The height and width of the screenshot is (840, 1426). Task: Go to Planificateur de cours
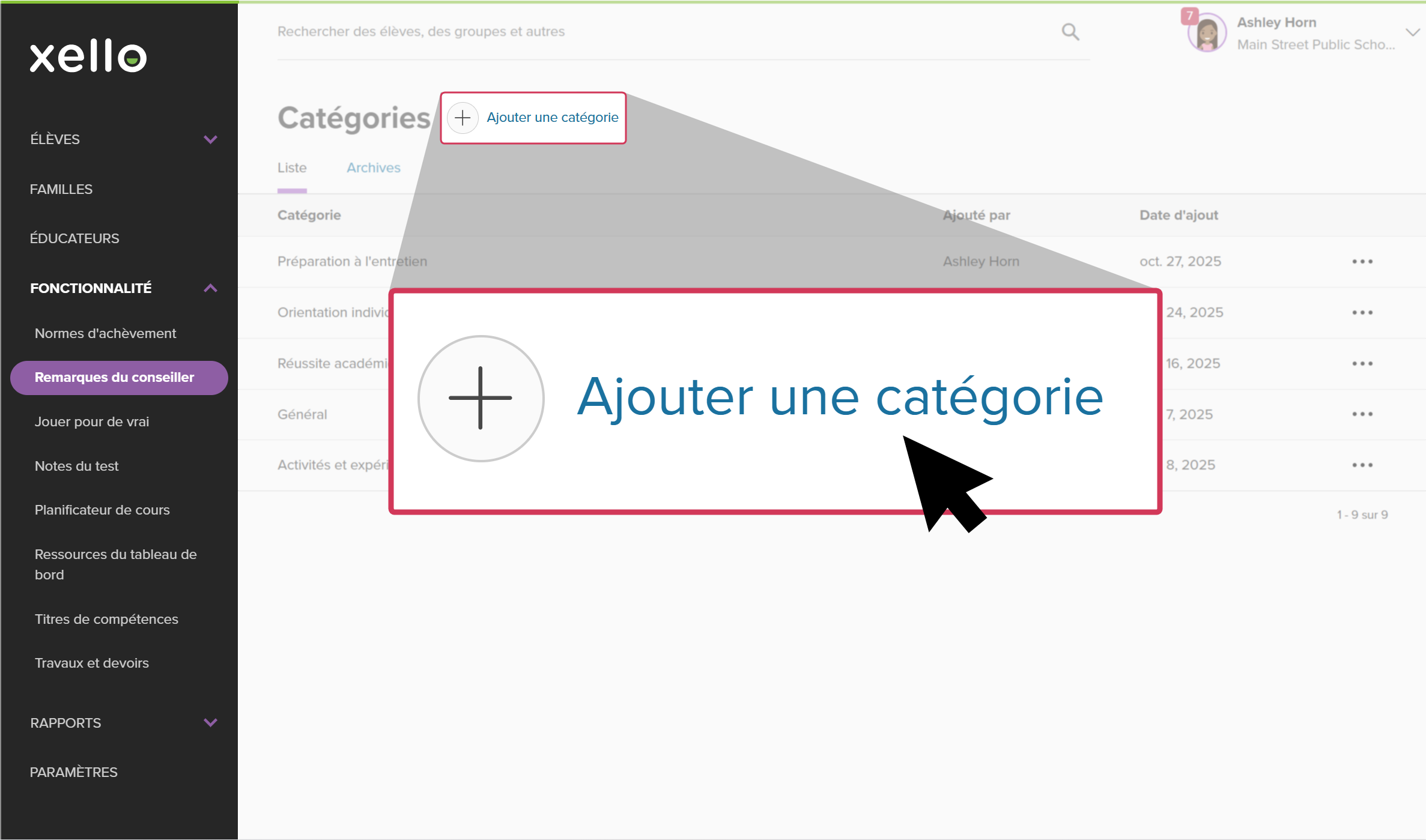tap(102, 510)
